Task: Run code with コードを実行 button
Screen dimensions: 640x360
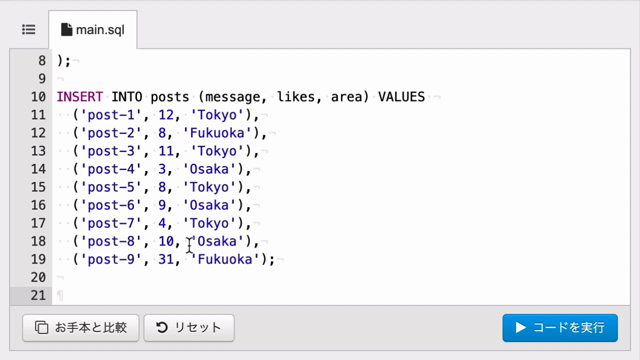Action: 560,327
